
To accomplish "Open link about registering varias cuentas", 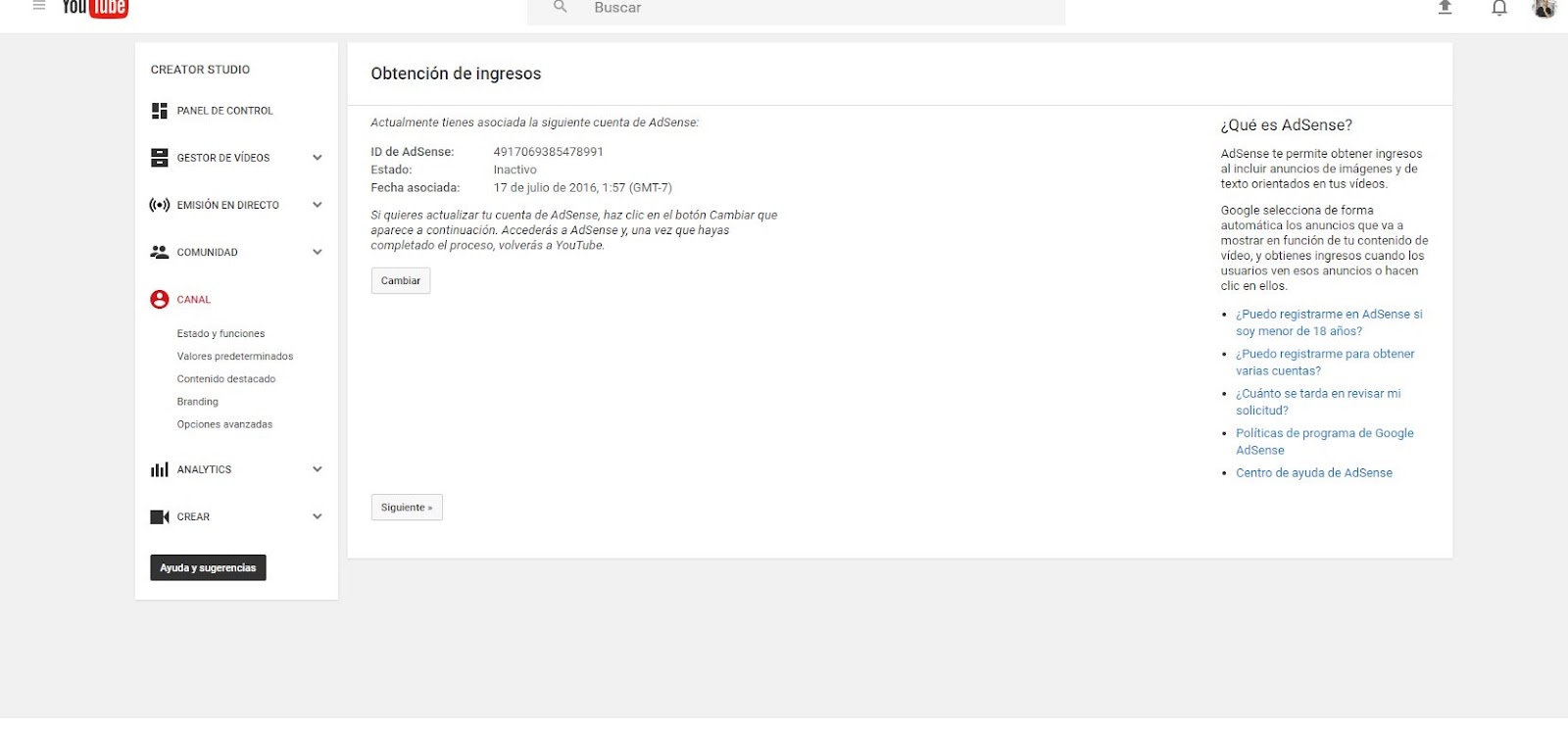I will pyautogui.click(x=1325, y=363).
